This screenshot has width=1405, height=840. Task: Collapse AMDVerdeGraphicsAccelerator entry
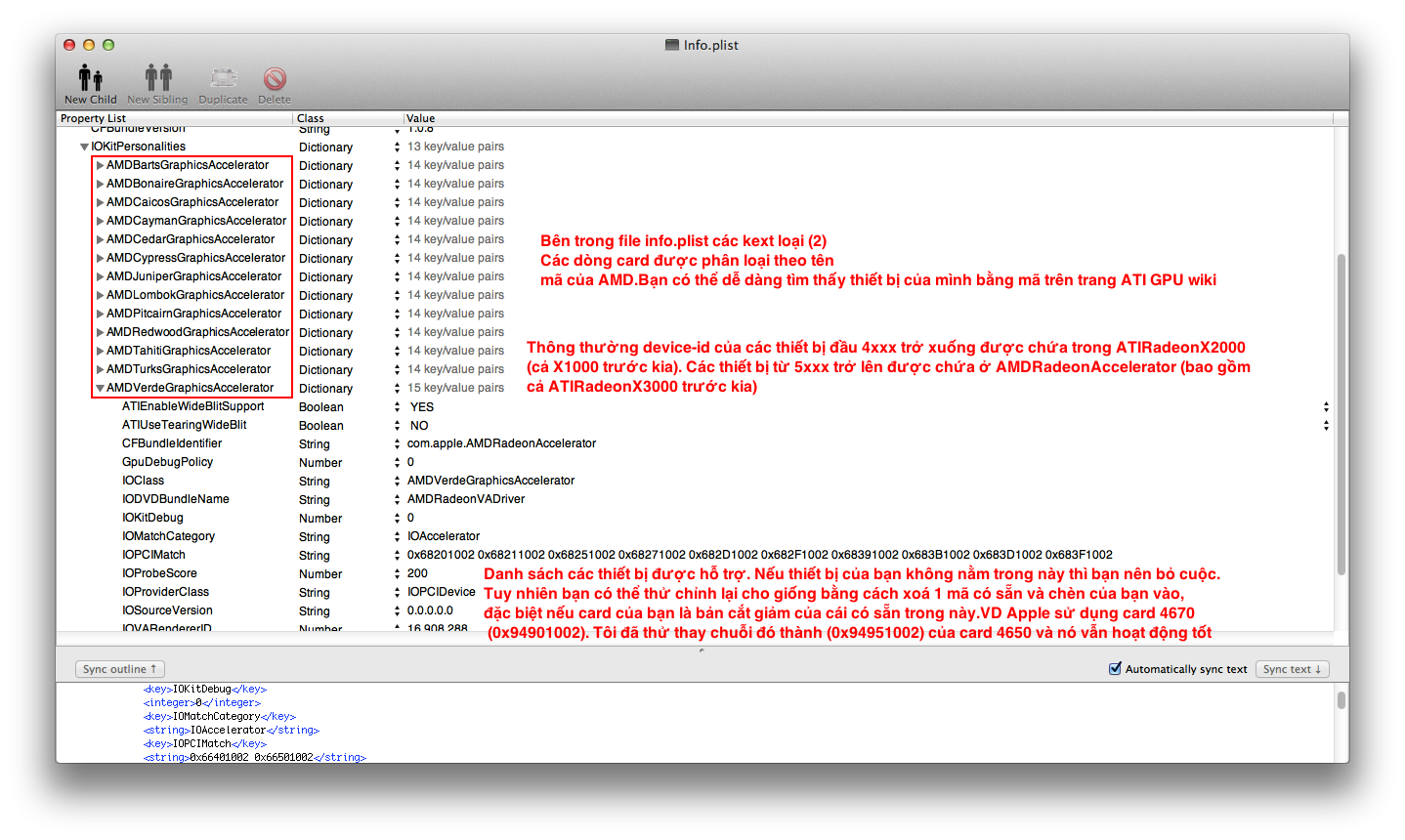[x=100, y=388]
